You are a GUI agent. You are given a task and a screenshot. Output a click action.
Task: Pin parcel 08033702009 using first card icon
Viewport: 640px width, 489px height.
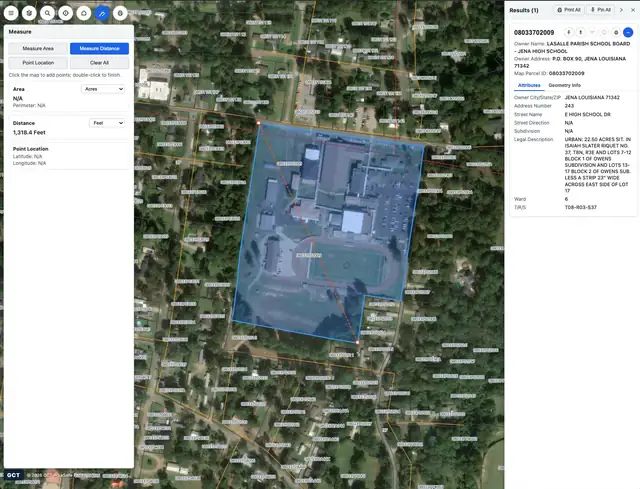click(x=569, y=32)
